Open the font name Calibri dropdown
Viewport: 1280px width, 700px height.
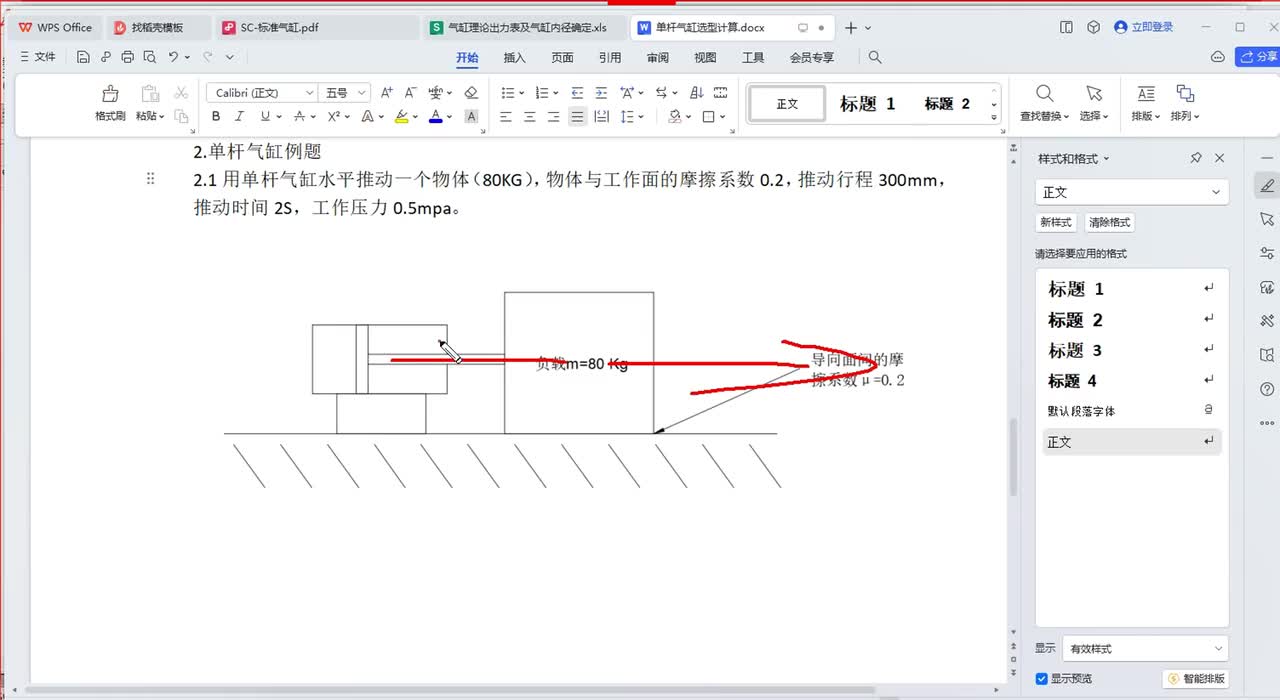pos(309,93)
